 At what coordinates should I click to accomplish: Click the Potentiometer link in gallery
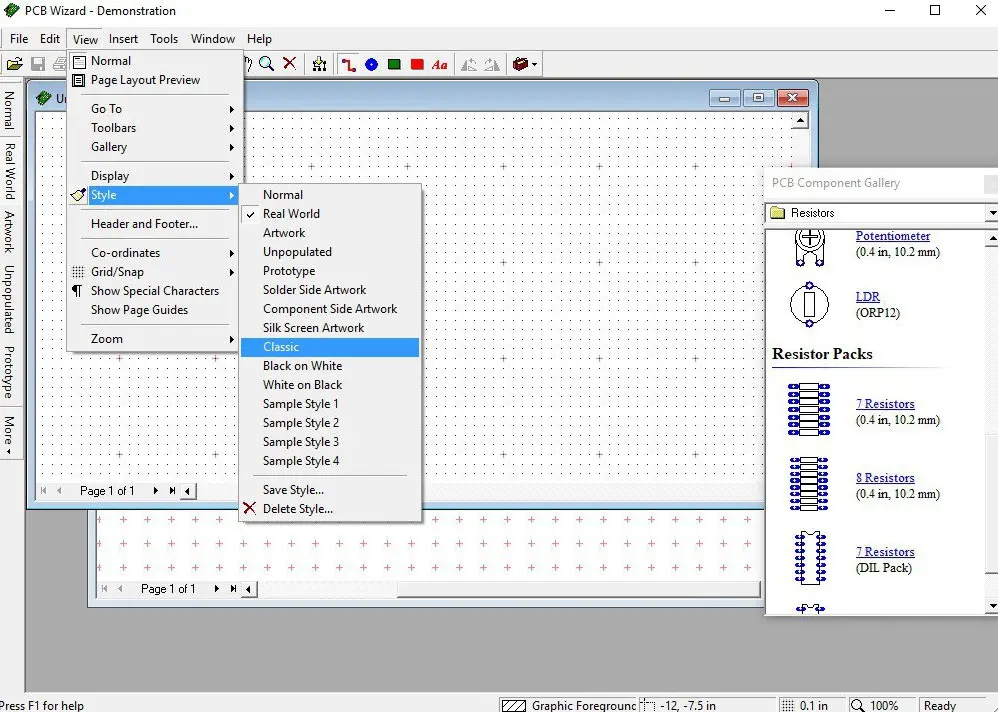pos(892,236)
